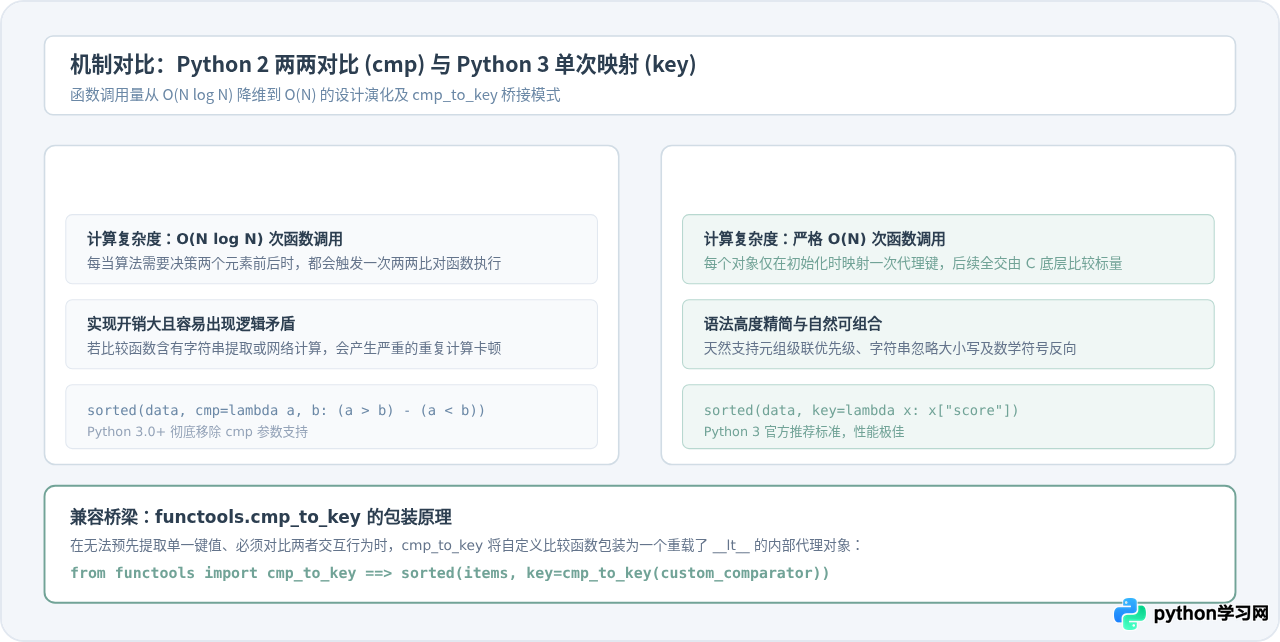Click line '天然支持元组级联优先级...'
1280x642 pixels.
tap(890, 348)
